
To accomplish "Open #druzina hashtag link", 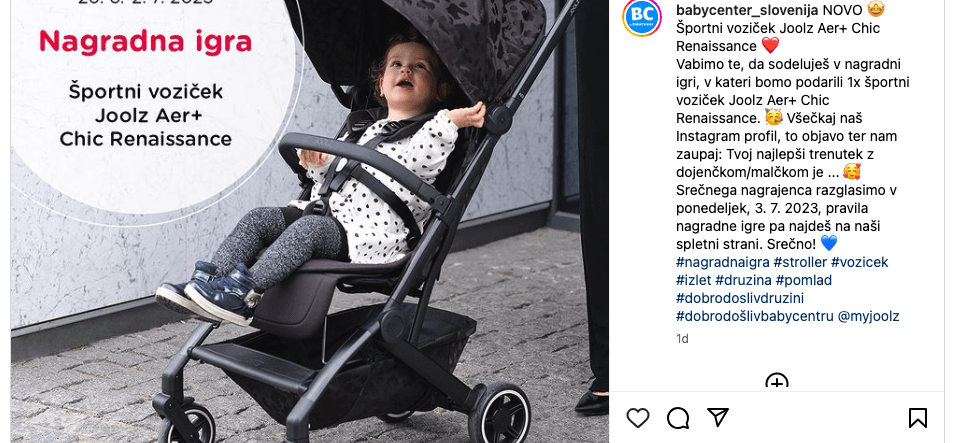I will (x=743, y=281).
